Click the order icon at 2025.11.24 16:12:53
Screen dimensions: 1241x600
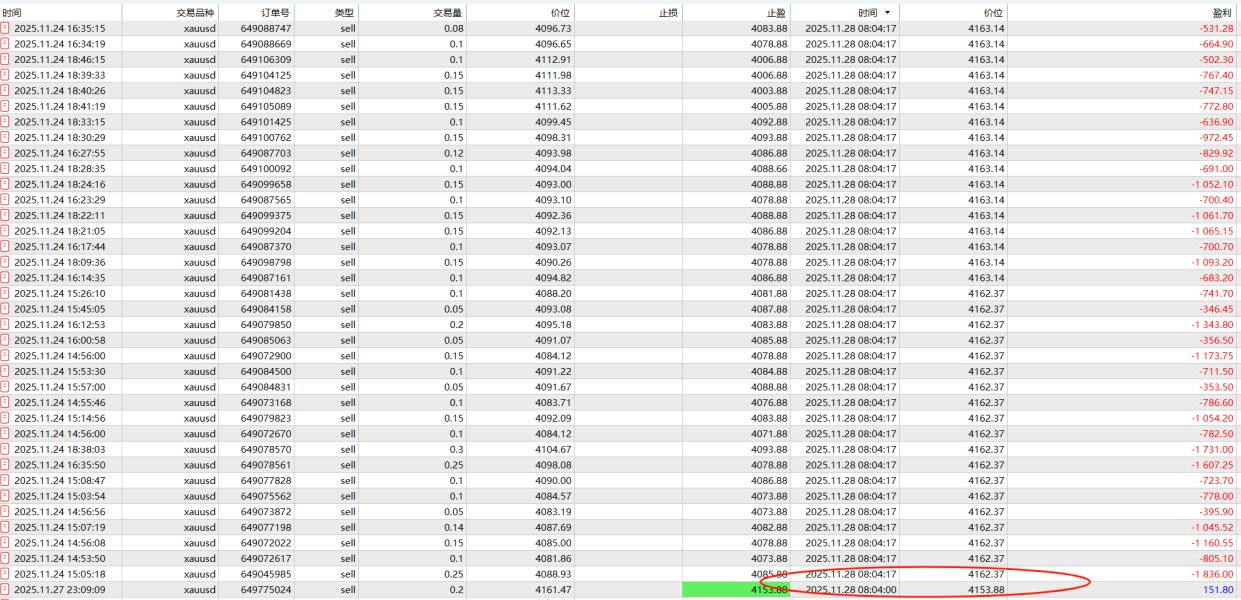click(x=5, y=324)
